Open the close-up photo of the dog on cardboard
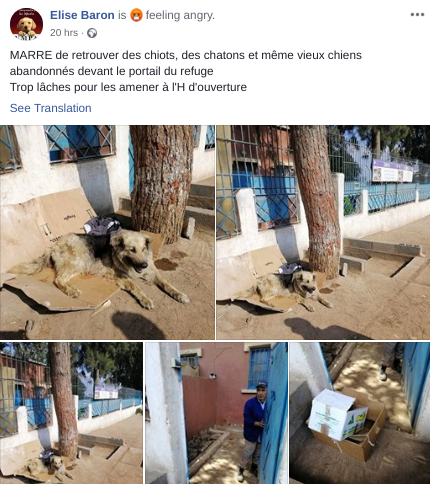Viewport: 430px width, 484px height. (107, 232)
